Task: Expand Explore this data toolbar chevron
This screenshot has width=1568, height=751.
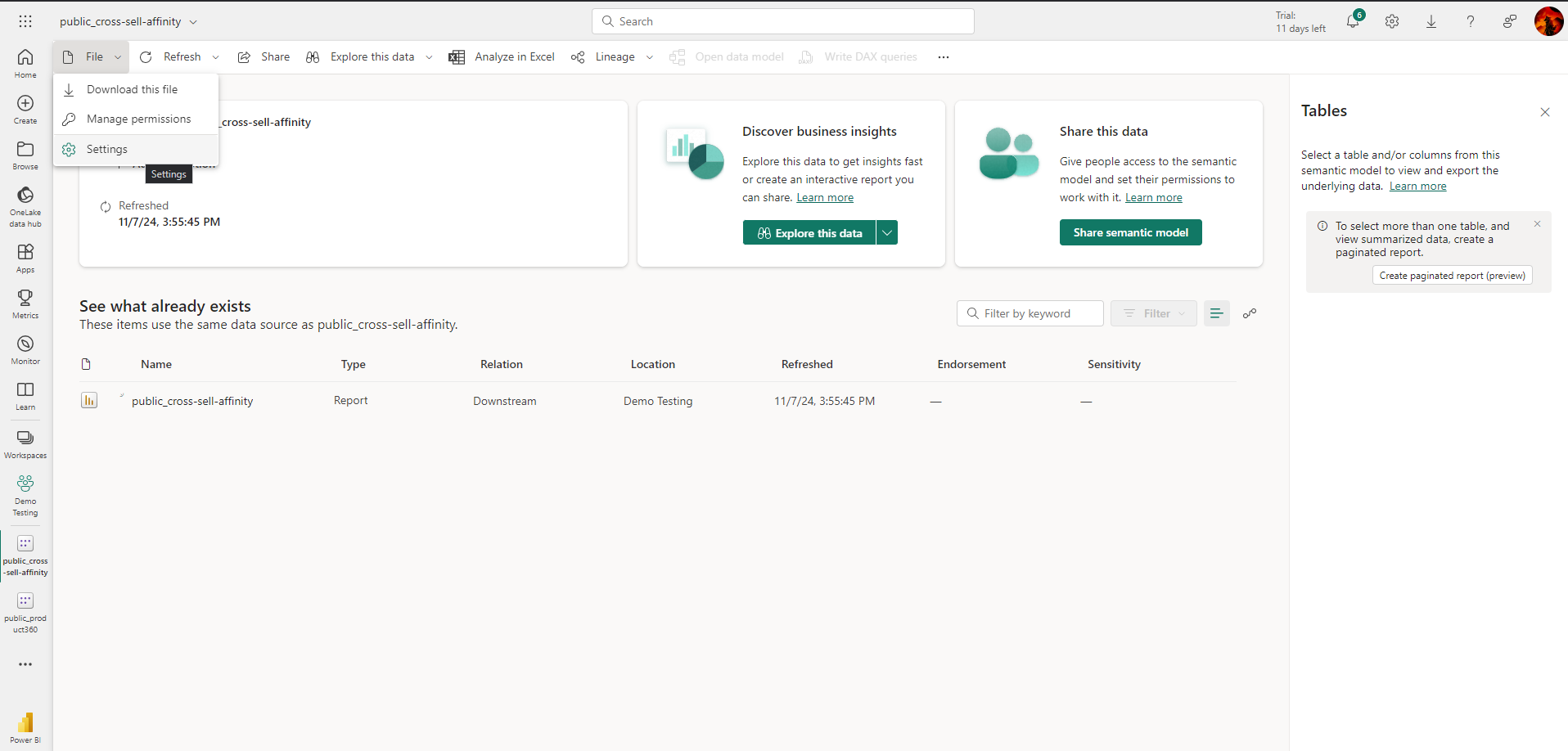Action: [x=429, y=57]
